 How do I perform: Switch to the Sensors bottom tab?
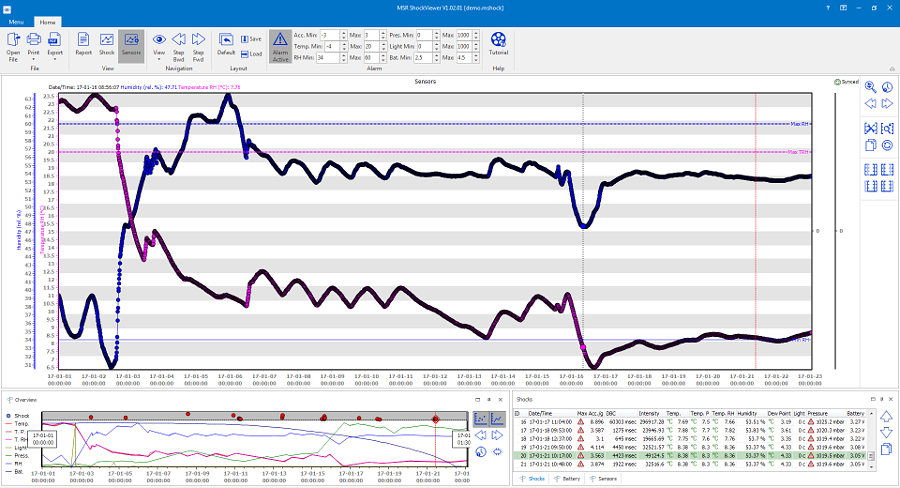coord(603,478)
